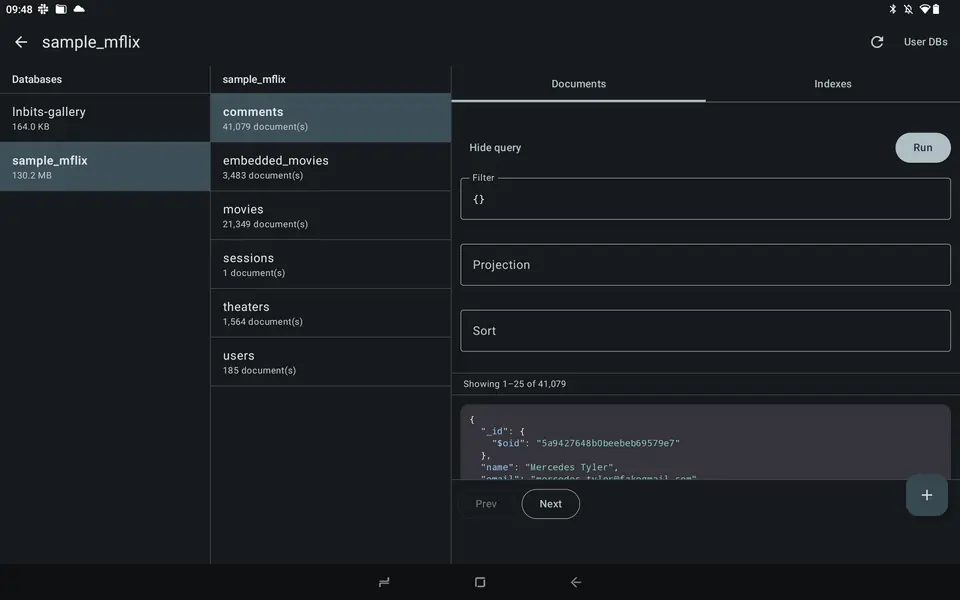Focus the Projection input field
This screenshot has width=960, height=600.
tap(705, 265)
